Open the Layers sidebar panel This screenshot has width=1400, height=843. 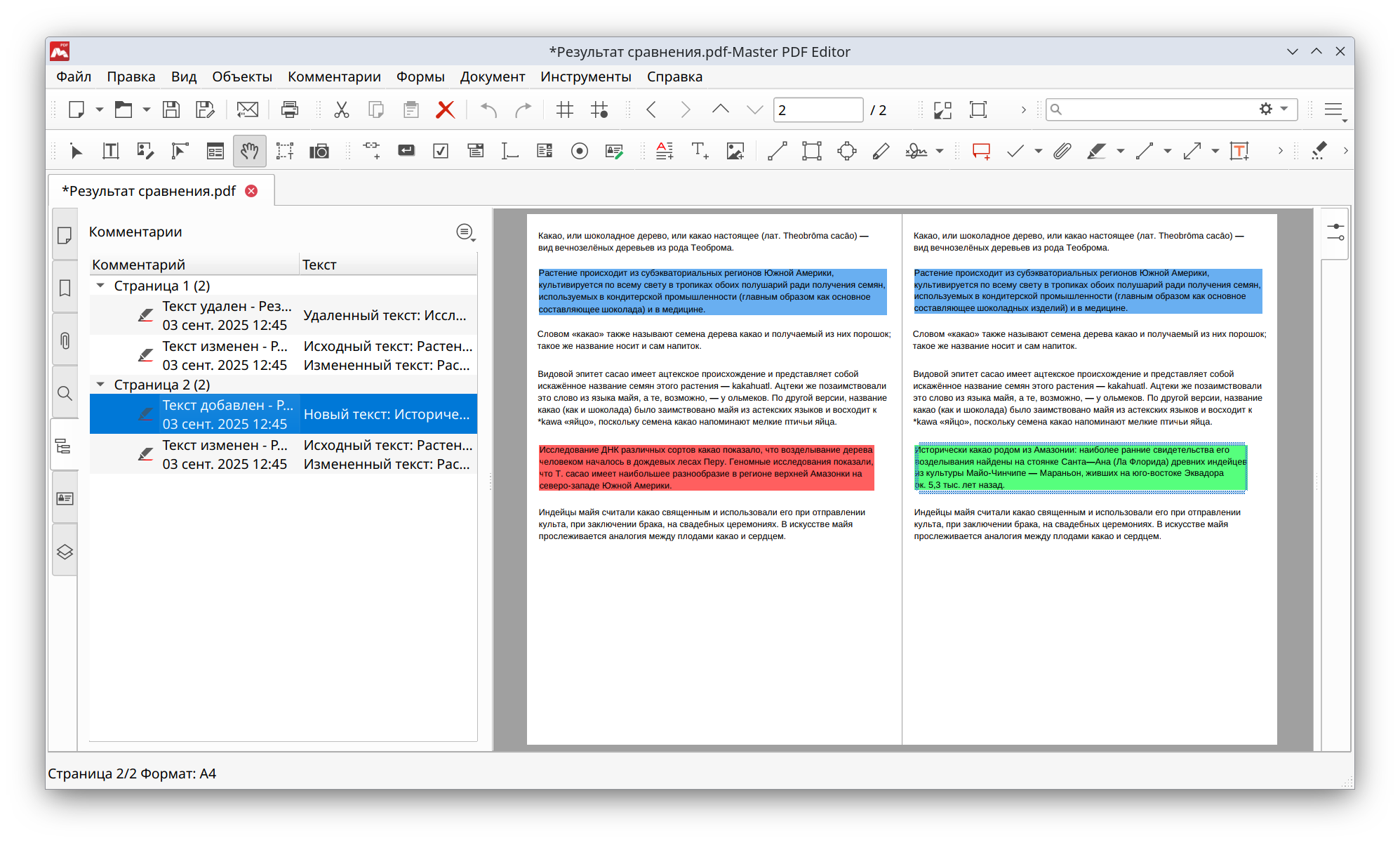click(x=65, y=552)
